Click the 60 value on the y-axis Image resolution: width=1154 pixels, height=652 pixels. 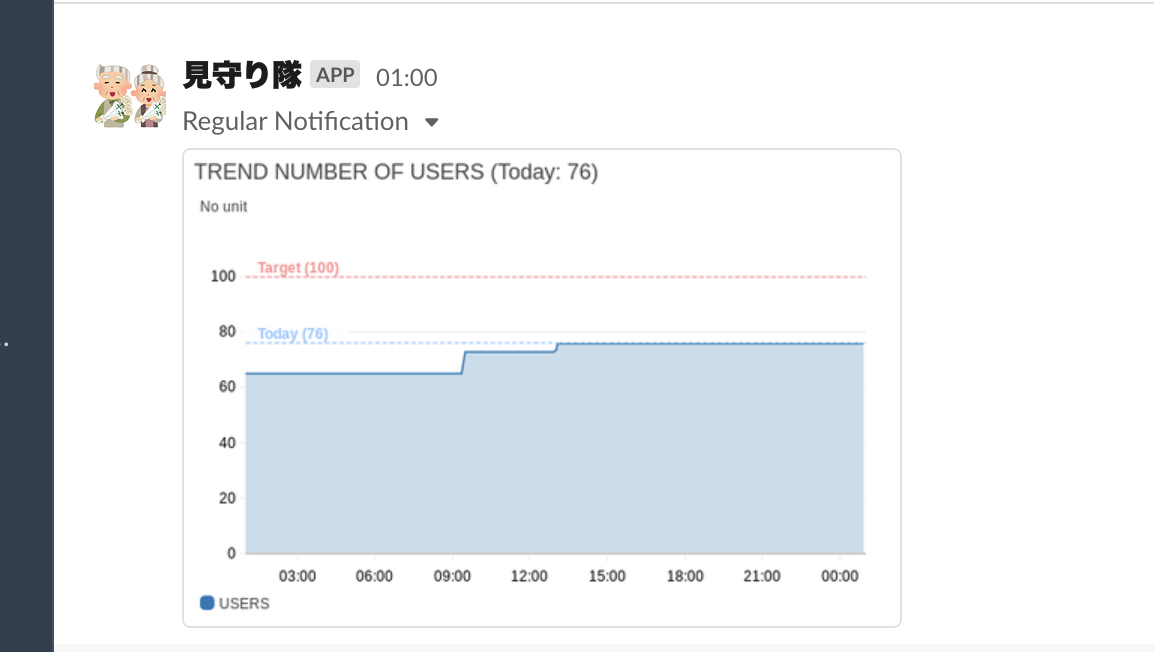pyautogui.click(x=225, y=387)
